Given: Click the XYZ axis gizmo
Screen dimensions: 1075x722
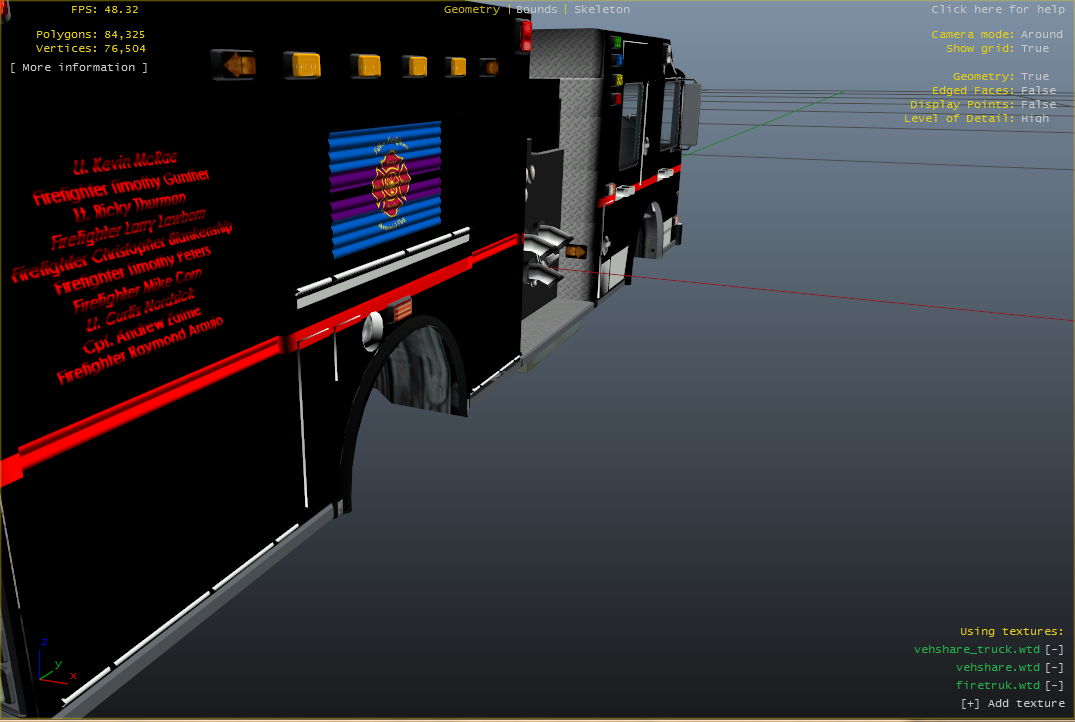Looking at the screenshot, I should (x=53, y=664).
